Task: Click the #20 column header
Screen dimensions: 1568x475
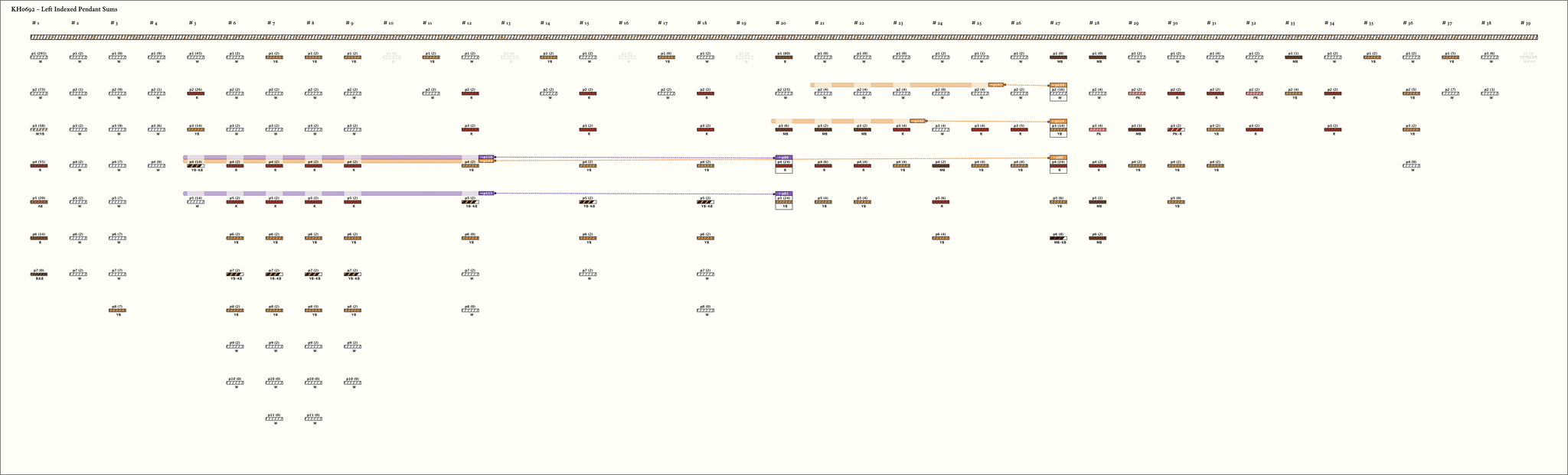Action: pyautogui.click(x=781, y=24)
